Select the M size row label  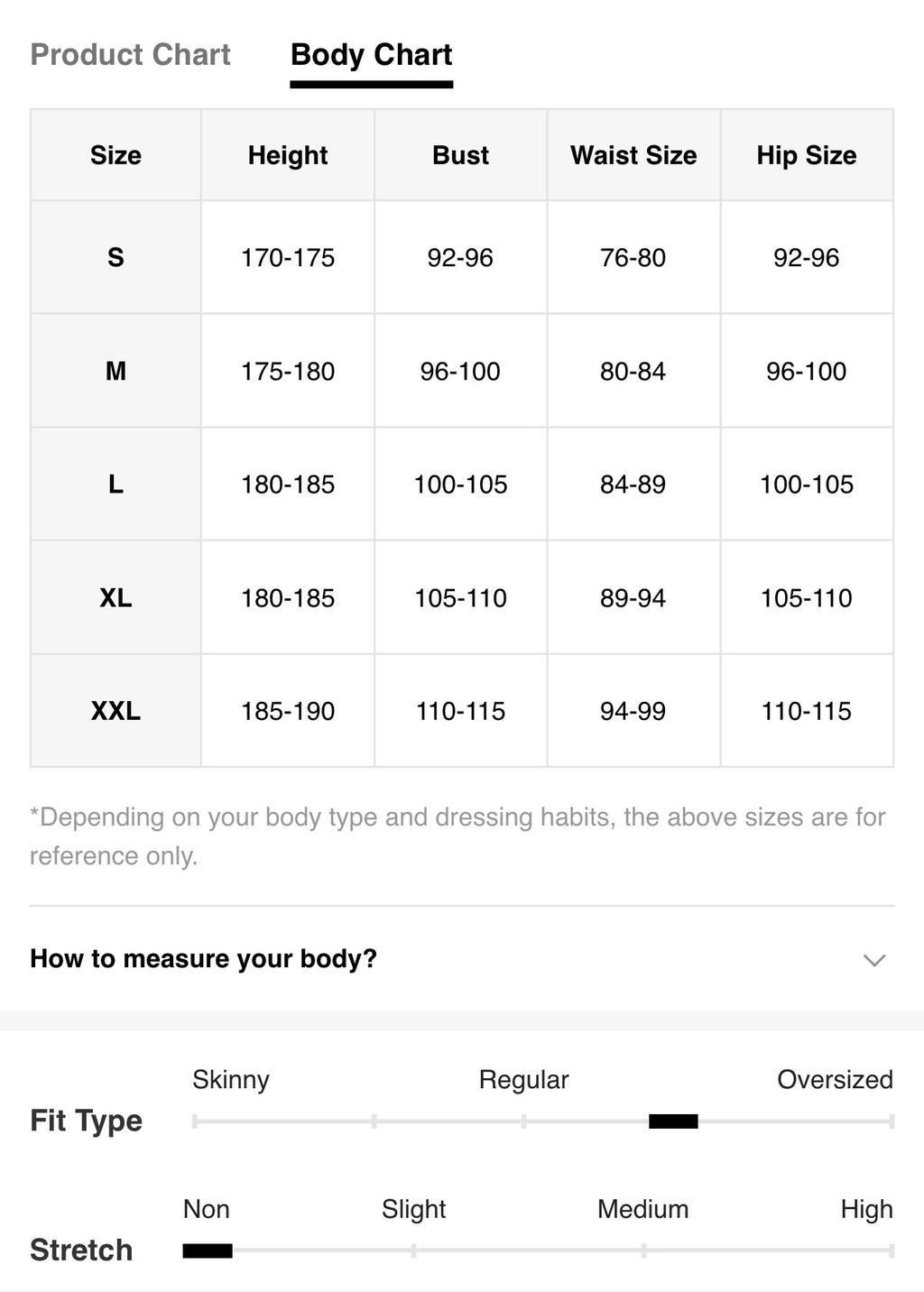click(115, 371)
